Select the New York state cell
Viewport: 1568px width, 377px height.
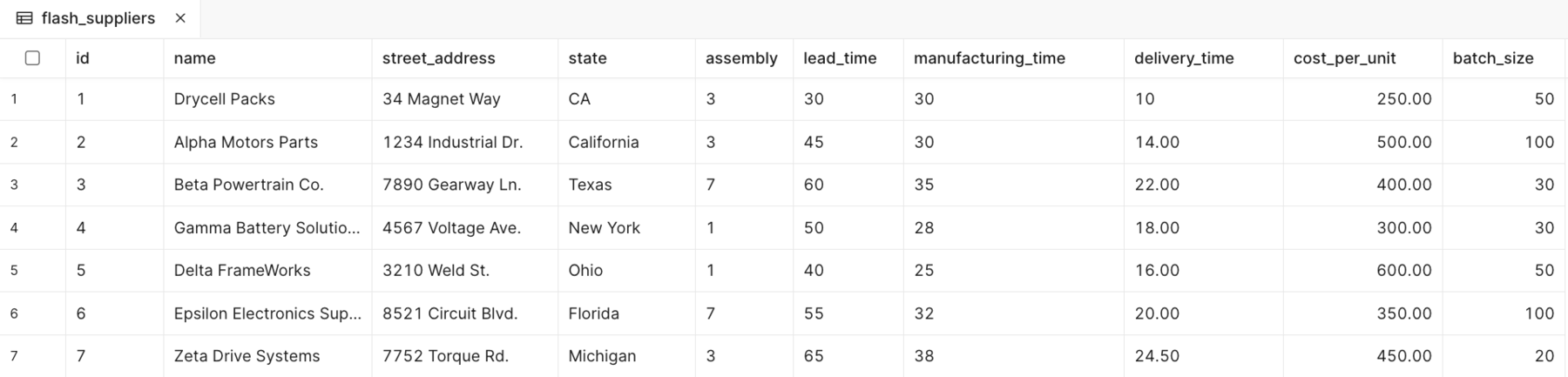click(604, 228)
